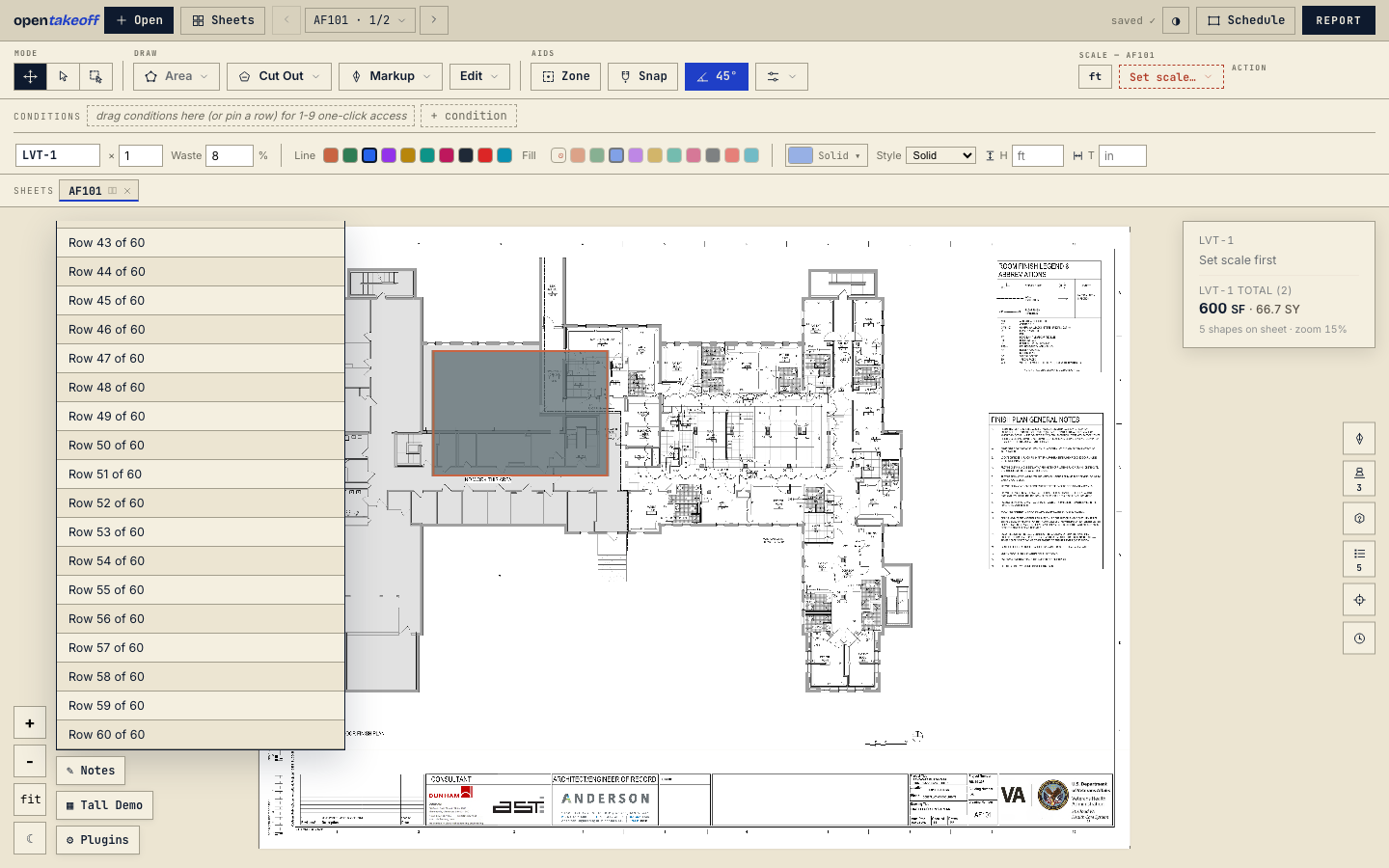Click the REPORT button
The width and height of the screenshot is (1389, 868).
(x=1338, y=20)
